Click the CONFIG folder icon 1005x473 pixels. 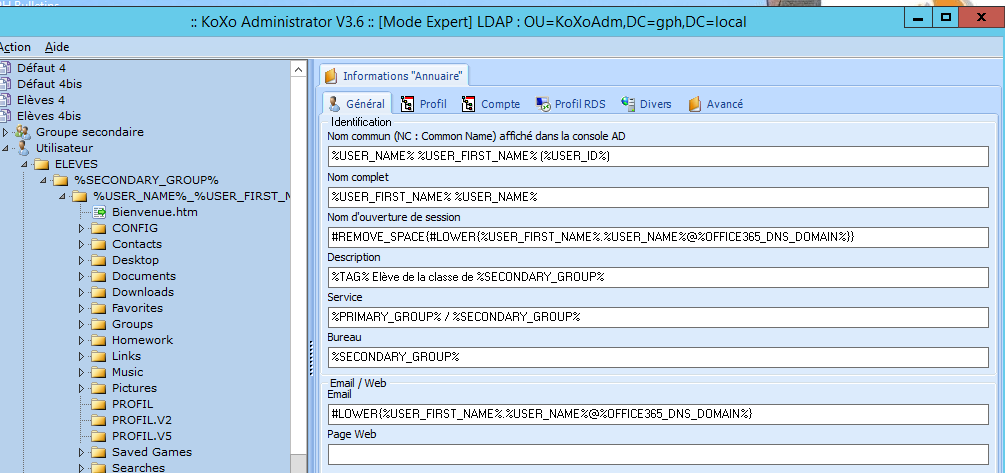coord(98,228)
